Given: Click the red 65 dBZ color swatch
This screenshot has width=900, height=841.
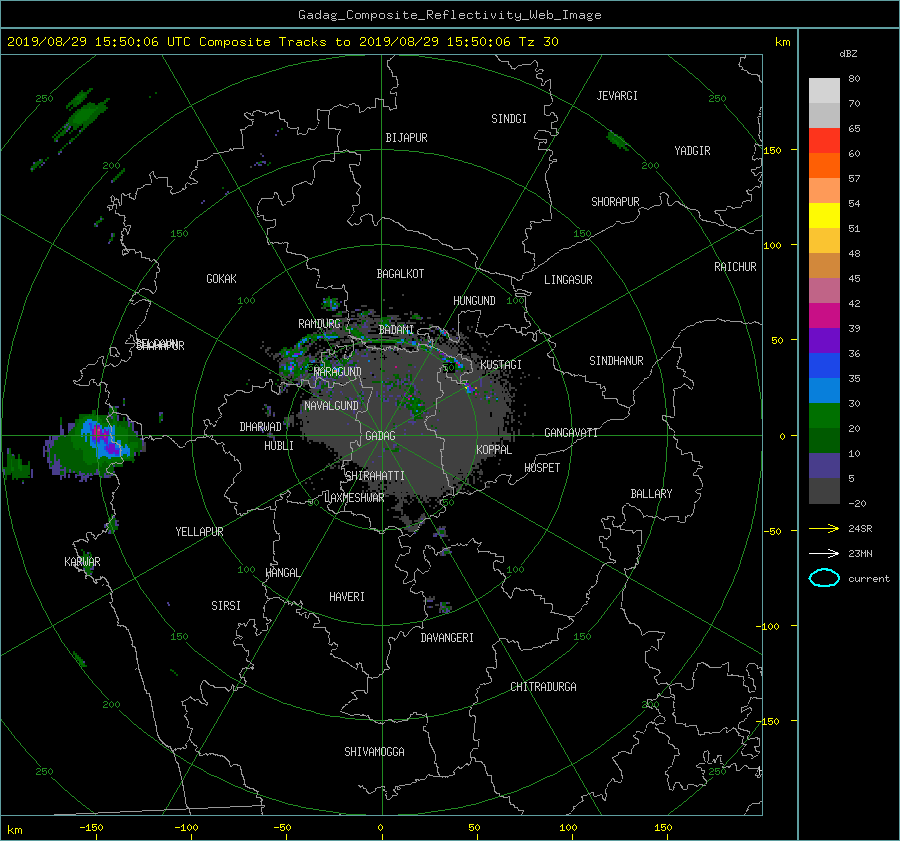Looking at the screenshot, I should click(x=824, y=141).
